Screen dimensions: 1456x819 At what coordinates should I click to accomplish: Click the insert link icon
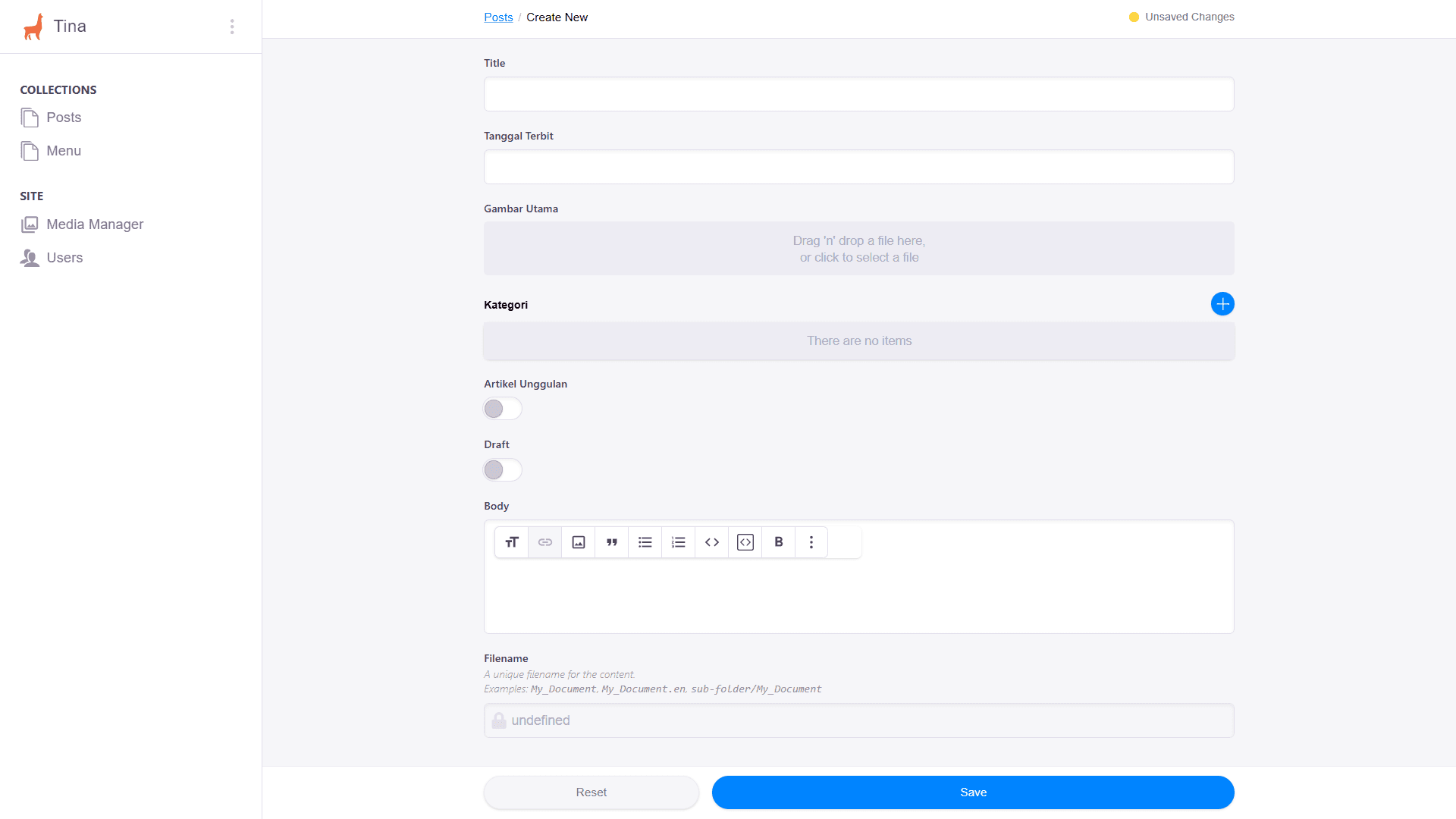(x=545, y=542)
